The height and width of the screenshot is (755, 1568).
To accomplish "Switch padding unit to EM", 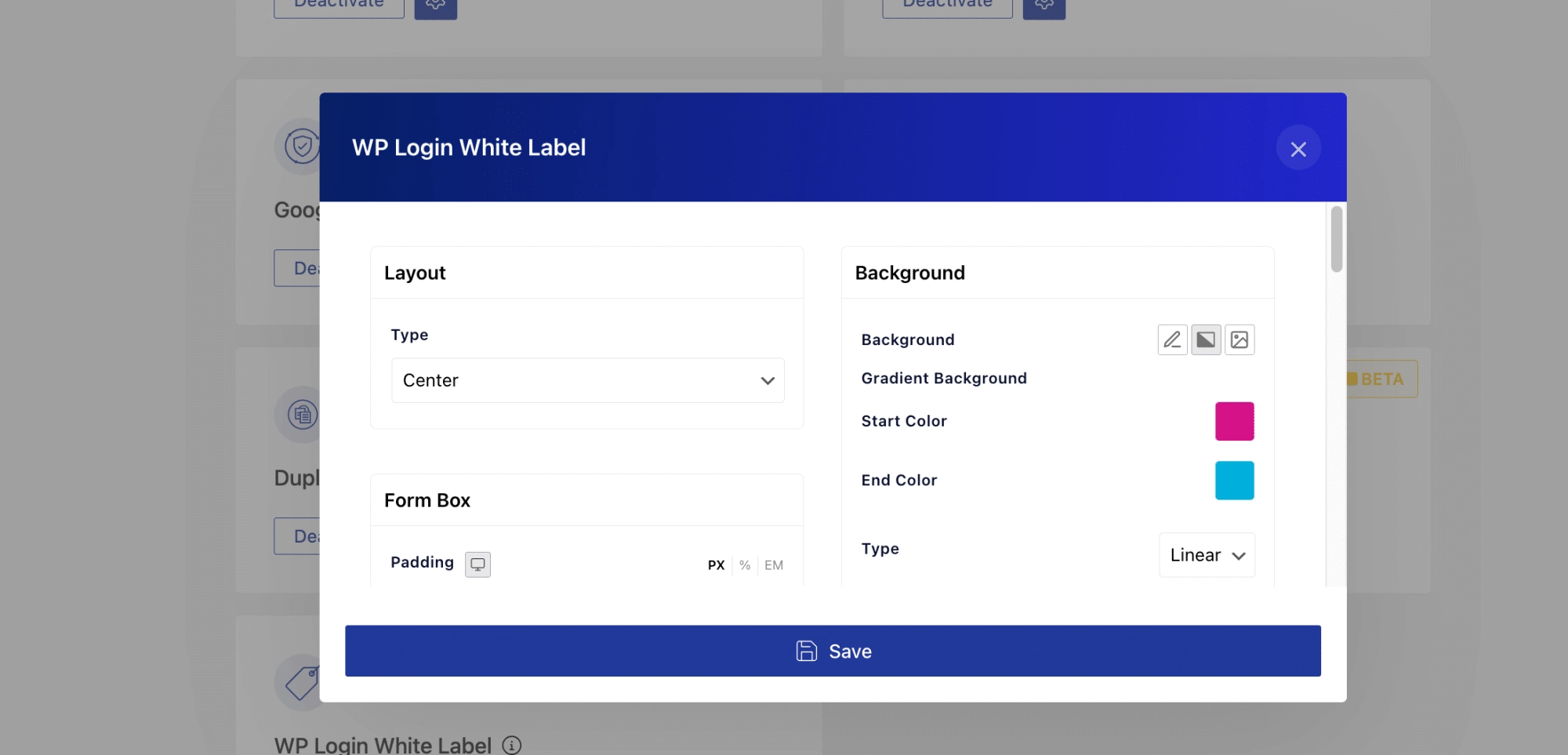I will tap(774, 564).
